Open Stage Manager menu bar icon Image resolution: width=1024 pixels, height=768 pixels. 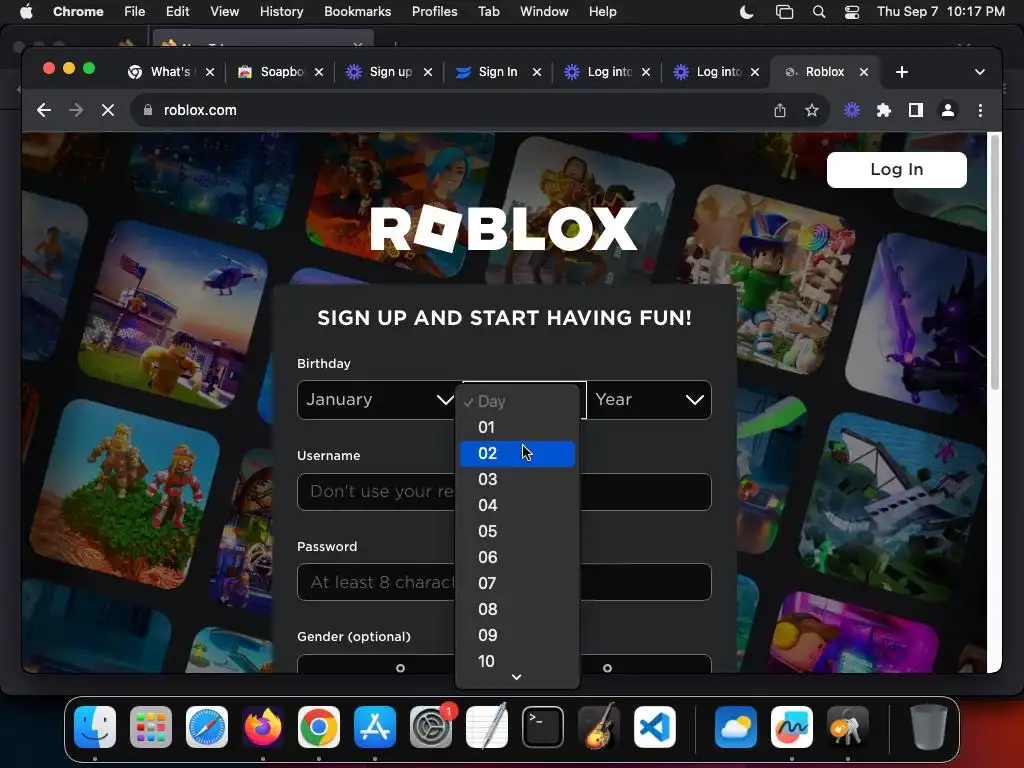784,11
